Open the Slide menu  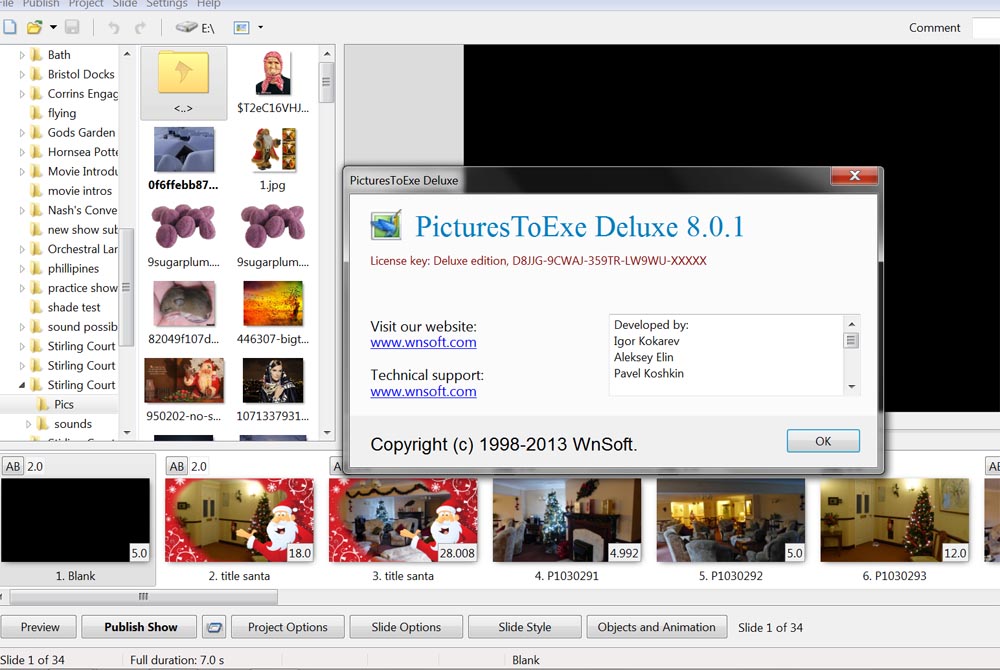tap(125, 4)
